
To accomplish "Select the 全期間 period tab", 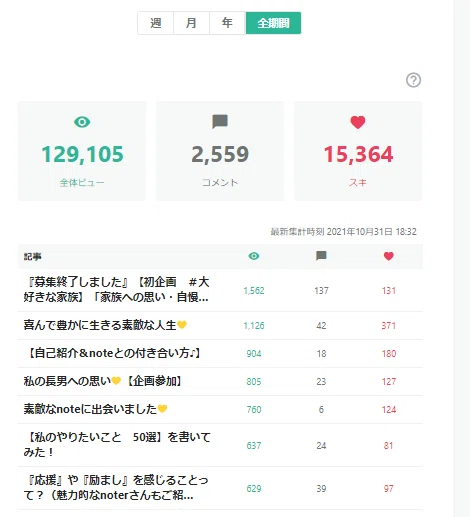I will (273, 23).
